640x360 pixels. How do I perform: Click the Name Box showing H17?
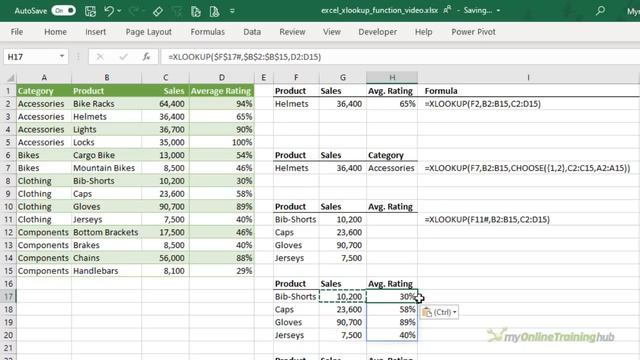coord(30,57)
